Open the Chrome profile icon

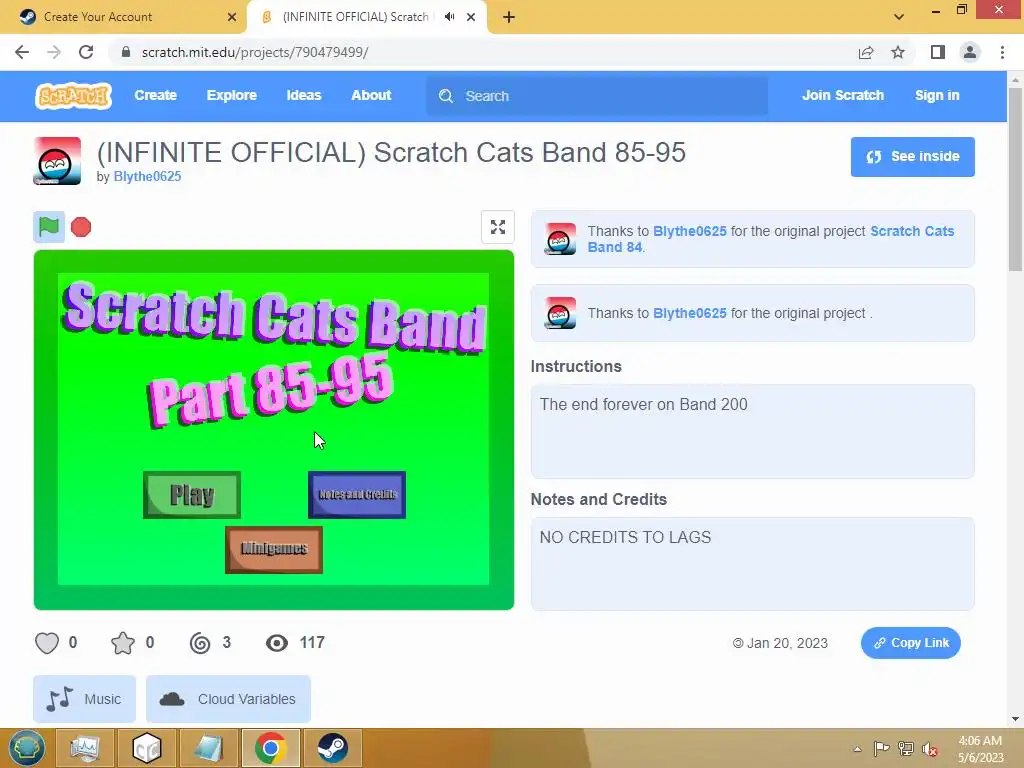(970, 52)
